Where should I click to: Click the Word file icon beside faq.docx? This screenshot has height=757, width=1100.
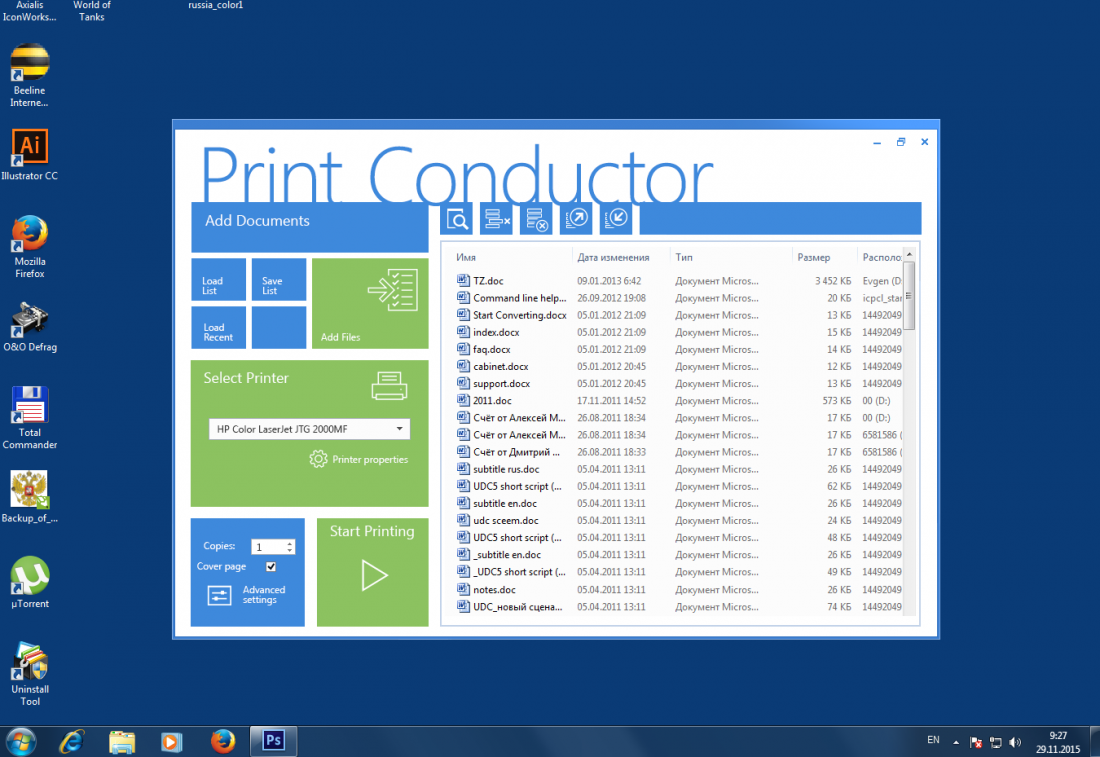463,349
